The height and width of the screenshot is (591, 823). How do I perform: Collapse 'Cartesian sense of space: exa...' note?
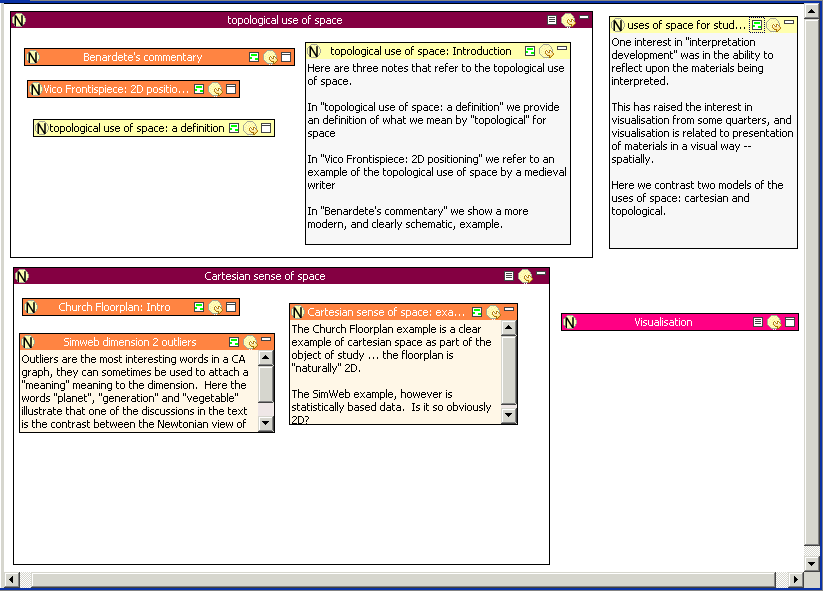pyautogui.click(x=509, y=310)
